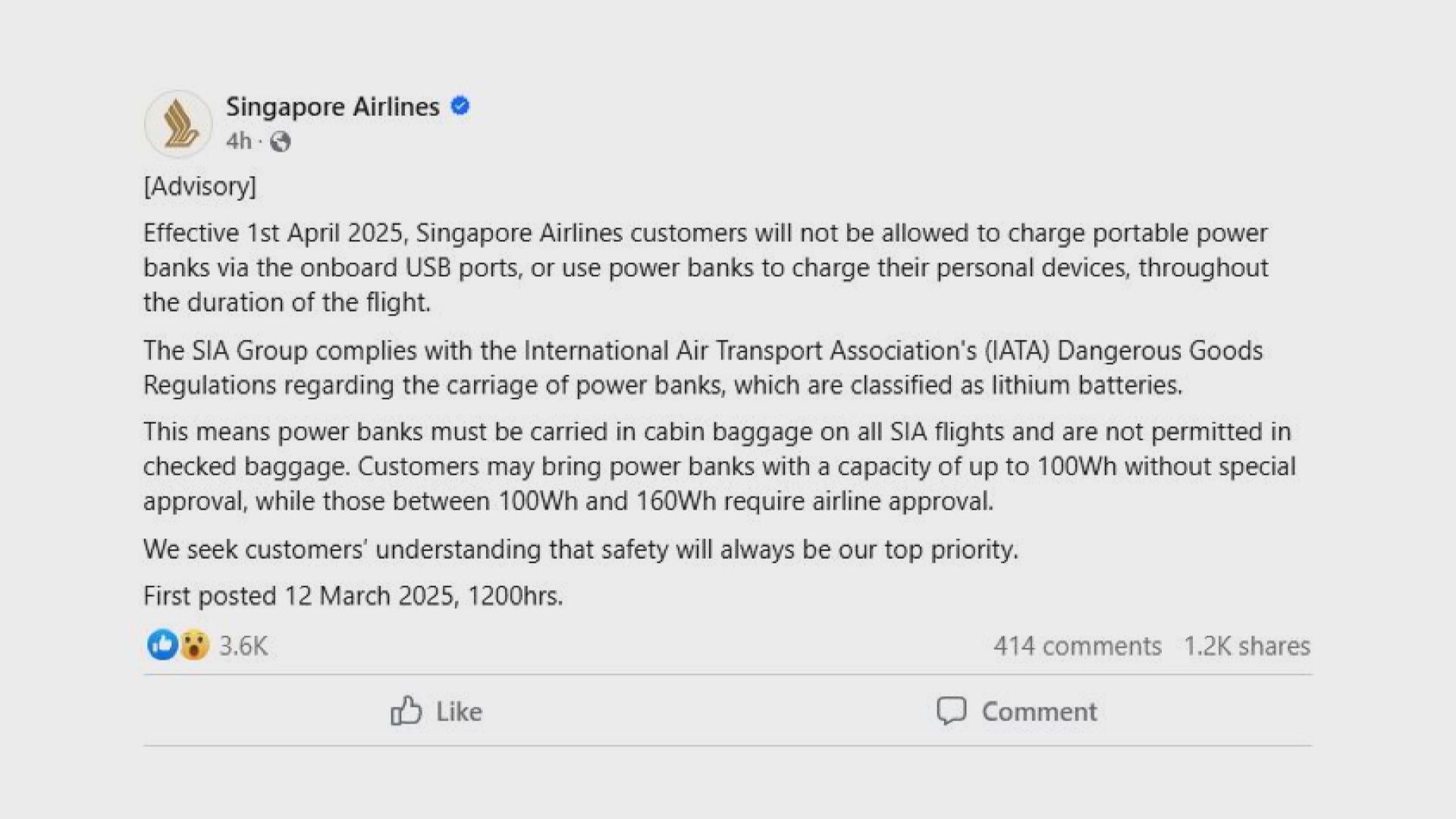Open the 414 comments link

click(1078, 645)
